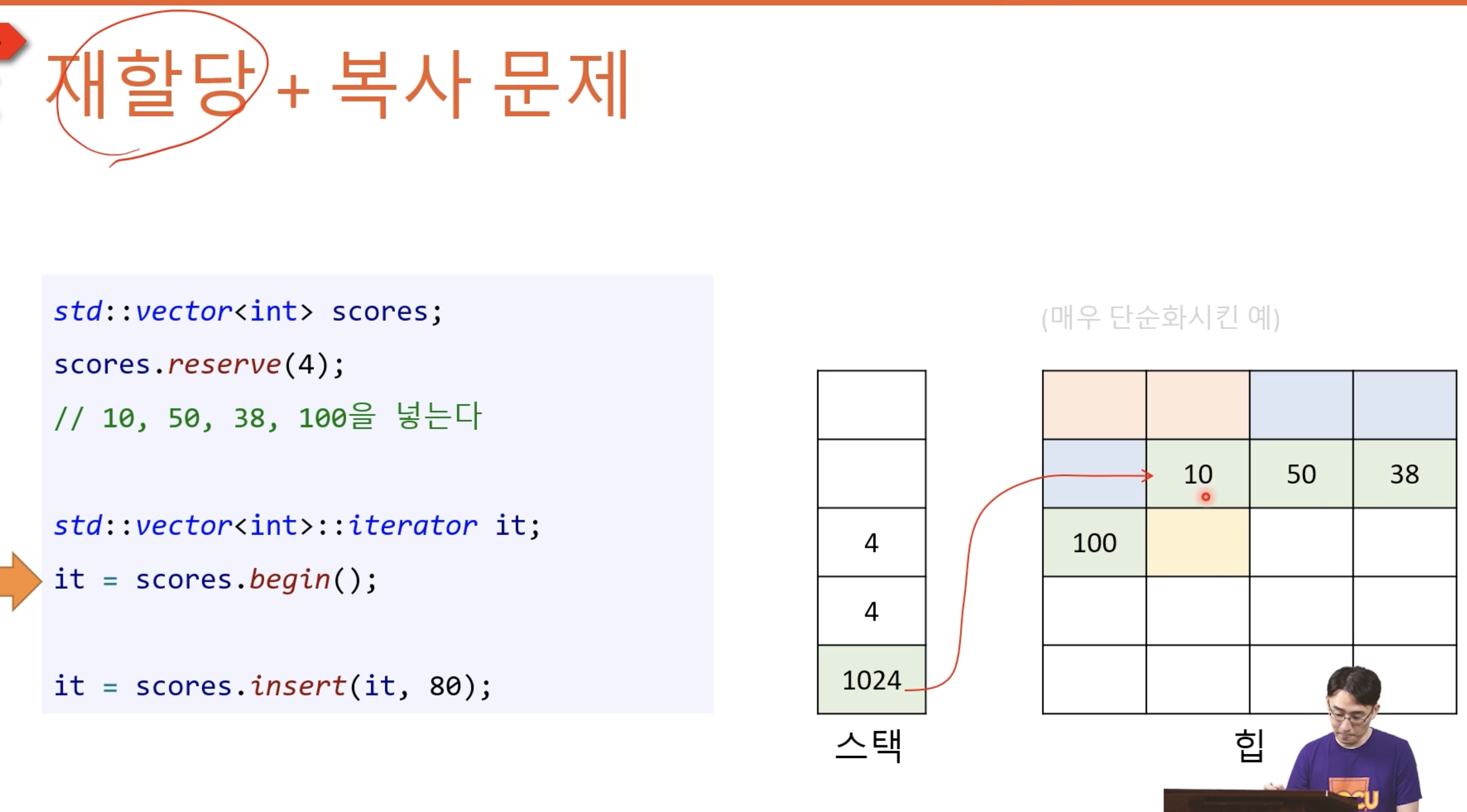Click the heap cell containing 50
The image size is (1467, 812).
[1301, 474]
